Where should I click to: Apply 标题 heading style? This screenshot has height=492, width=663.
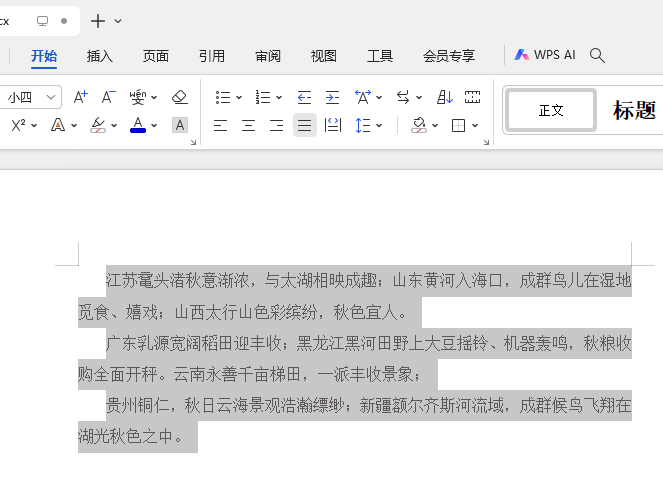coord(634,110)
